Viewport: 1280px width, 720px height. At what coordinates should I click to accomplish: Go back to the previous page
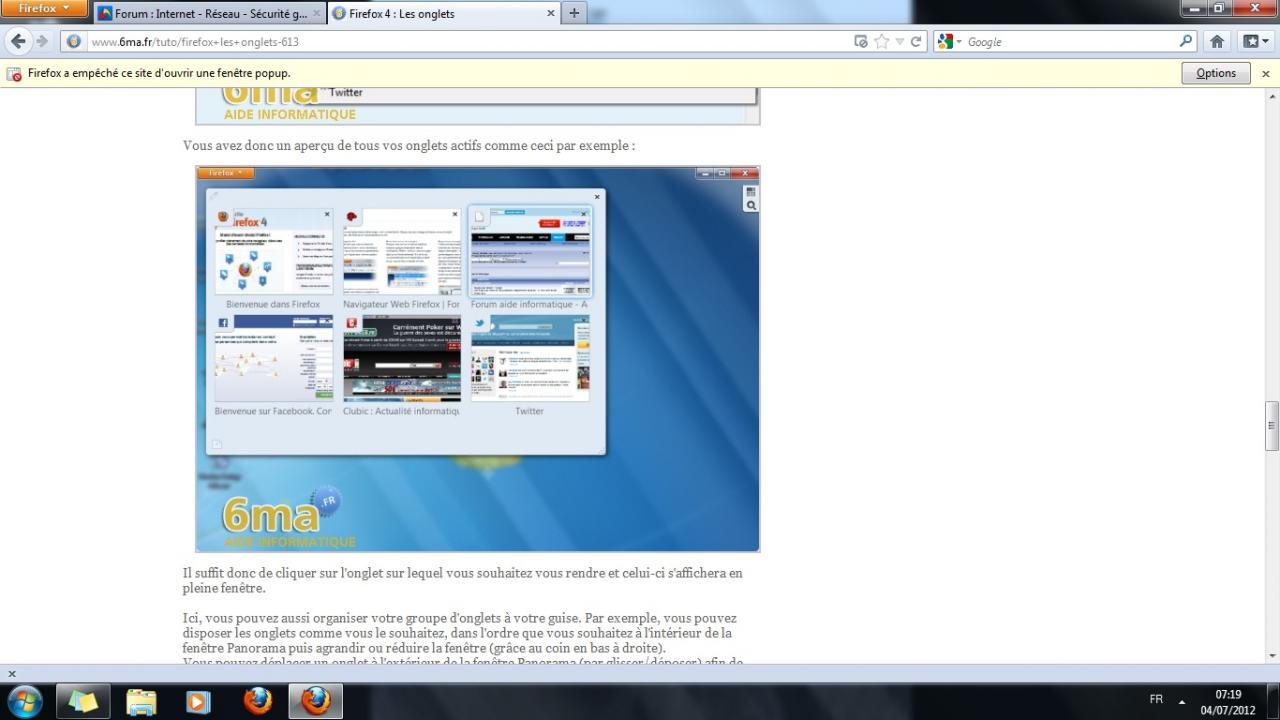coord(17,41)
